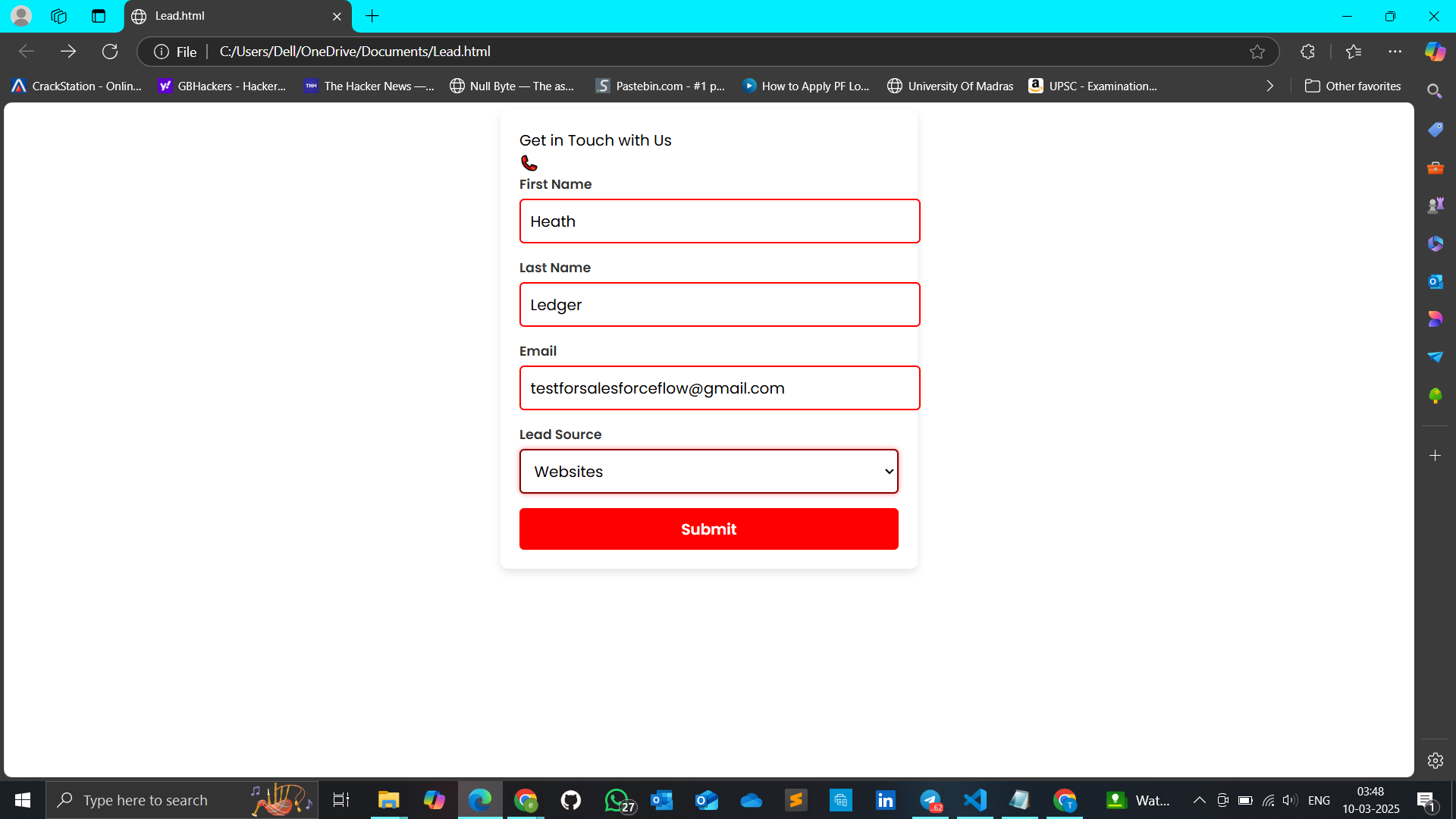The height and width of the screenshot is (819, 1456).
Task: Expand the Lead Source dropdown
Action: [708, 472]
